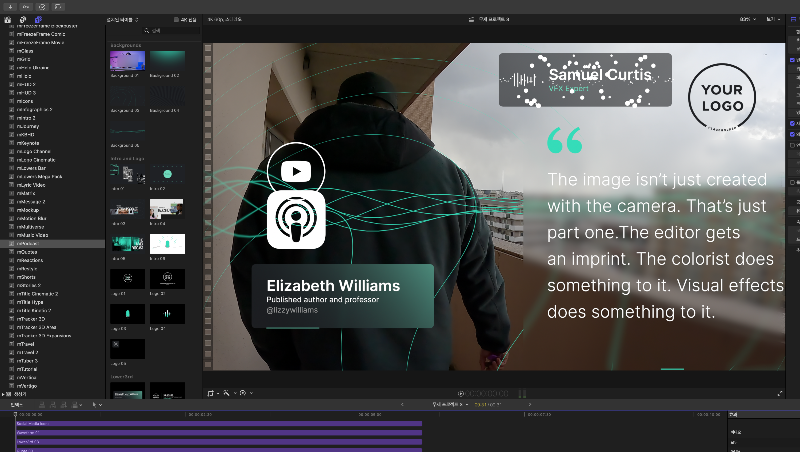Open the project name popup above the timeline
Viewport: 800px width, 452px height.
(450, 405)
